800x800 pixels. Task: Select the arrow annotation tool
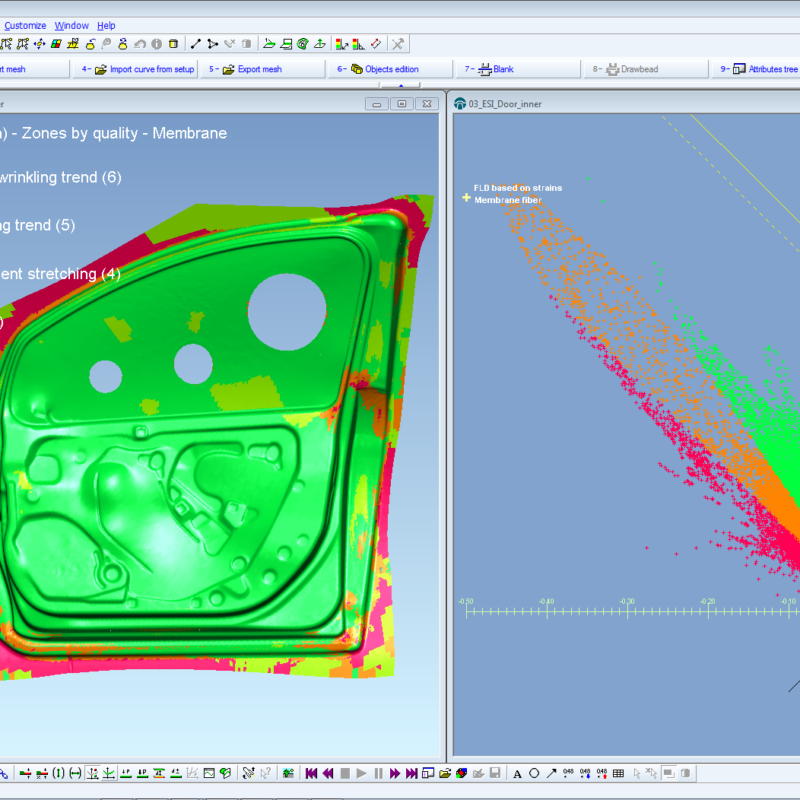[x=551, y=773]
